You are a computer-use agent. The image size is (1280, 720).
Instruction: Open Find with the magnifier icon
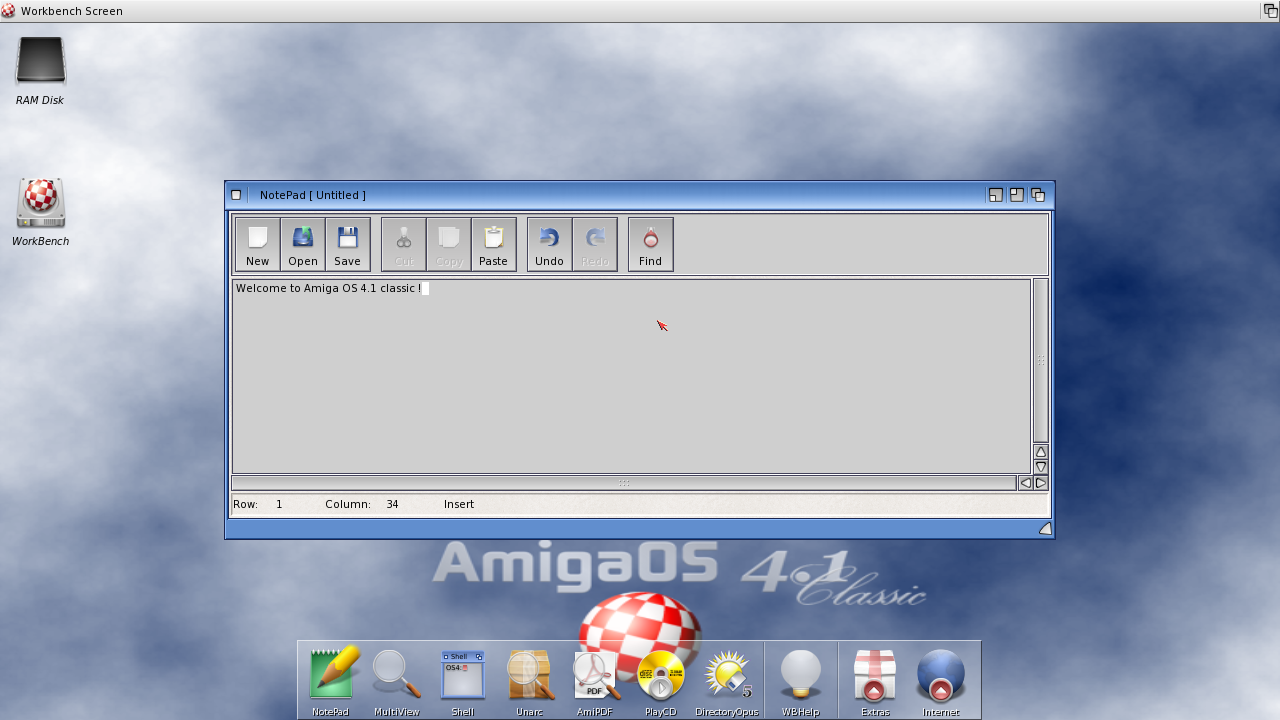click(x=651, y=244)
